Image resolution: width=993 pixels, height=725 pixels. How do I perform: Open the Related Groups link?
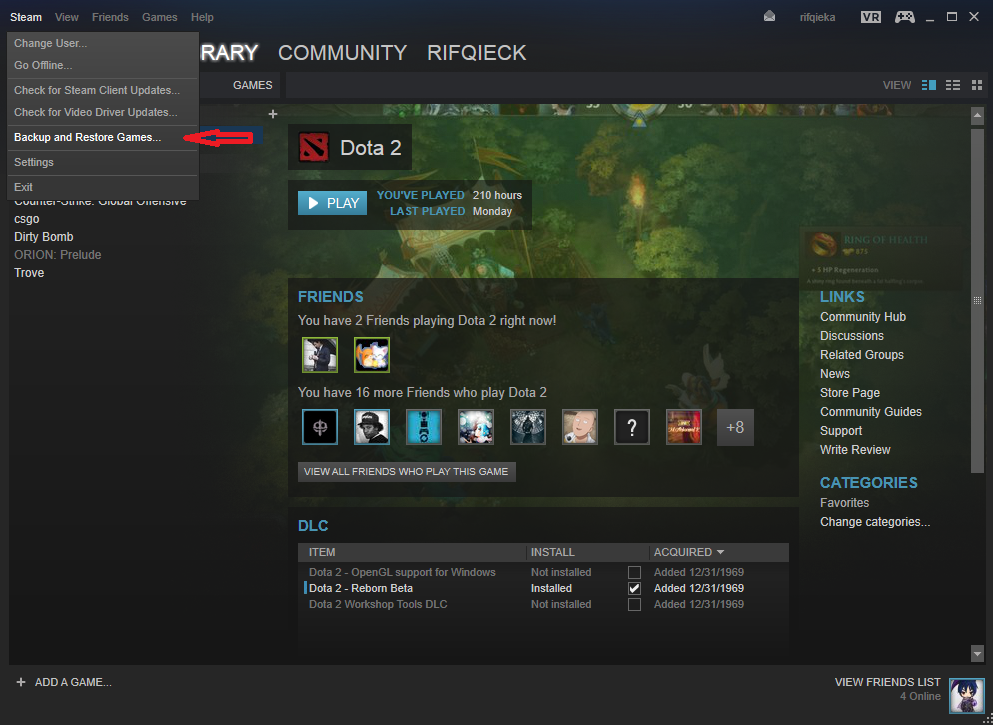point(862,355)
